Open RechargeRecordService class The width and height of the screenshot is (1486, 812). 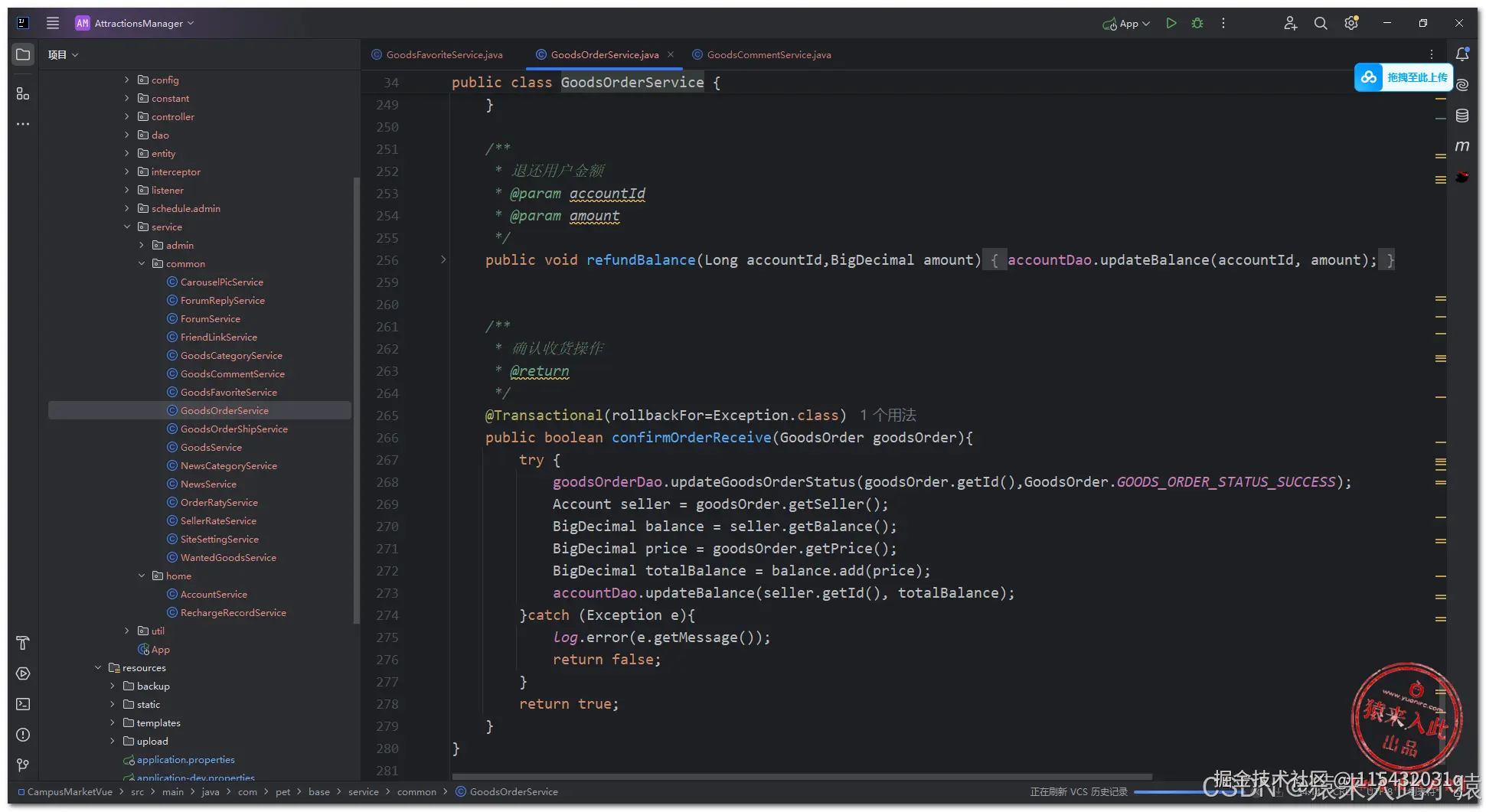click(x=234, y=612)
